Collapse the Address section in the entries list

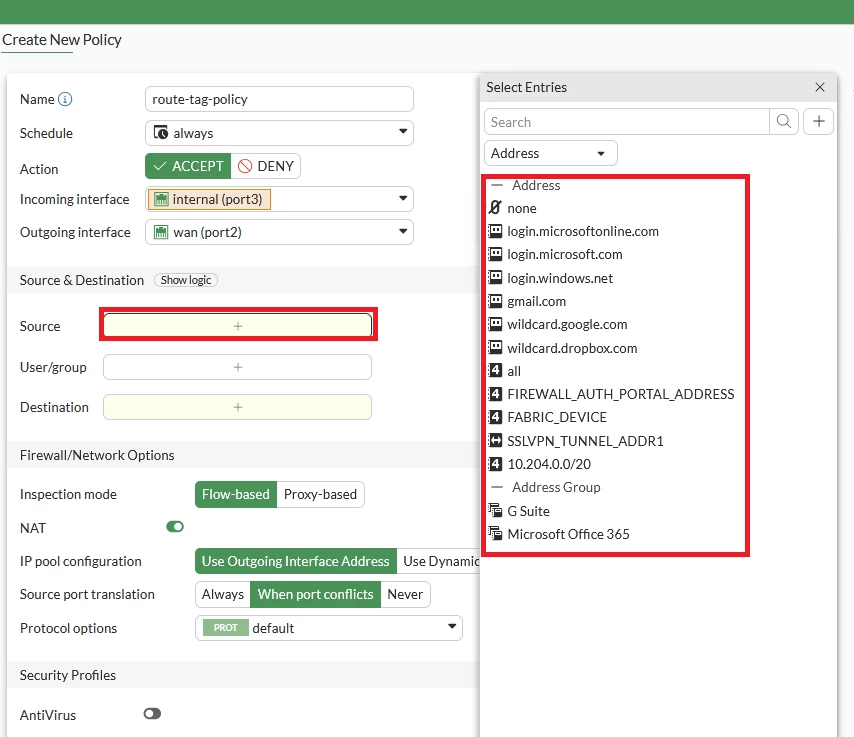tap(497, 185)
